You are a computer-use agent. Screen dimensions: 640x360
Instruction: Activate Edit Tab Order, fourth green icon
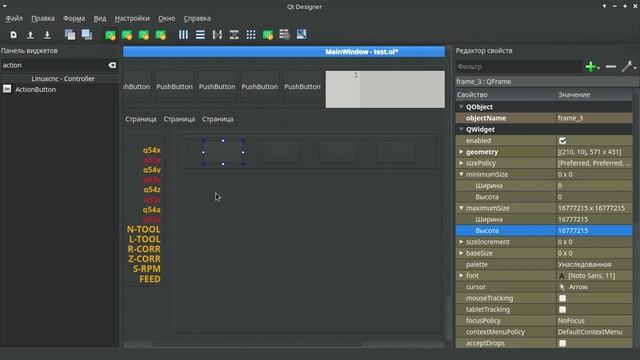[x=160, y=35]
